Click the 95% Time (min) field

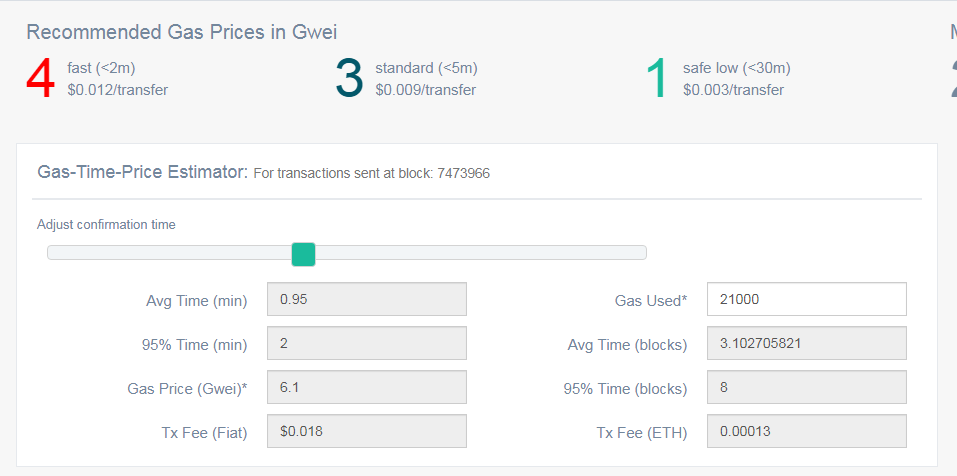tap(366, 344)
